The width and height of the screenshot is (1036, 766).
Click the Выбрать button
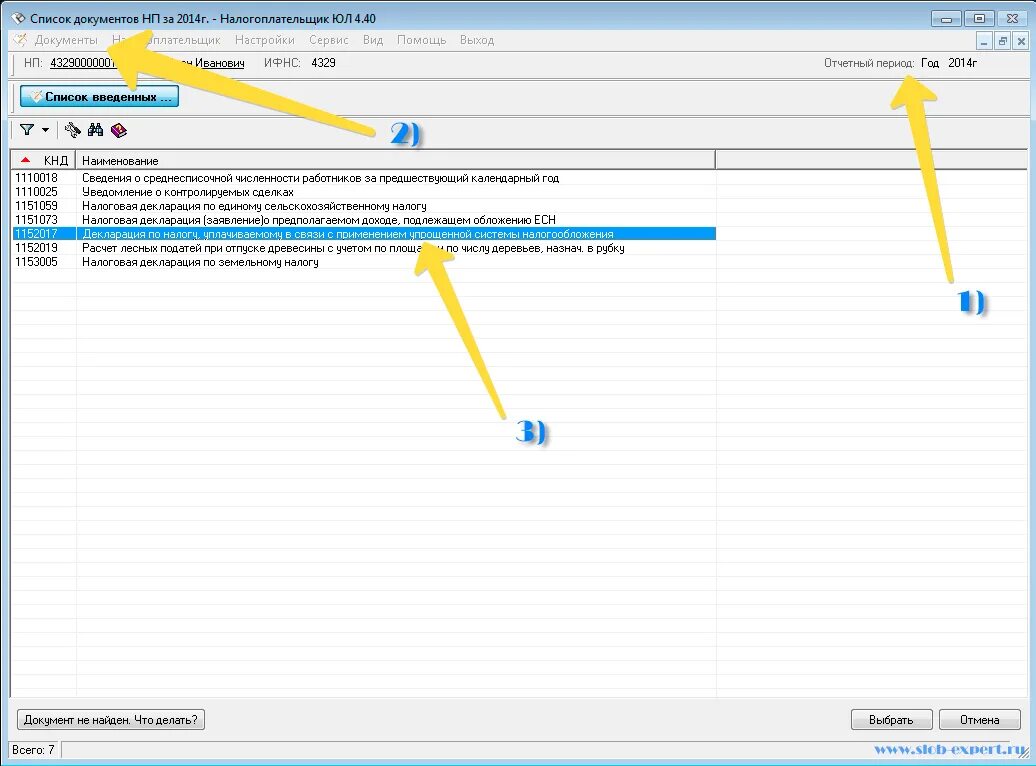click(x=891, y=719)
